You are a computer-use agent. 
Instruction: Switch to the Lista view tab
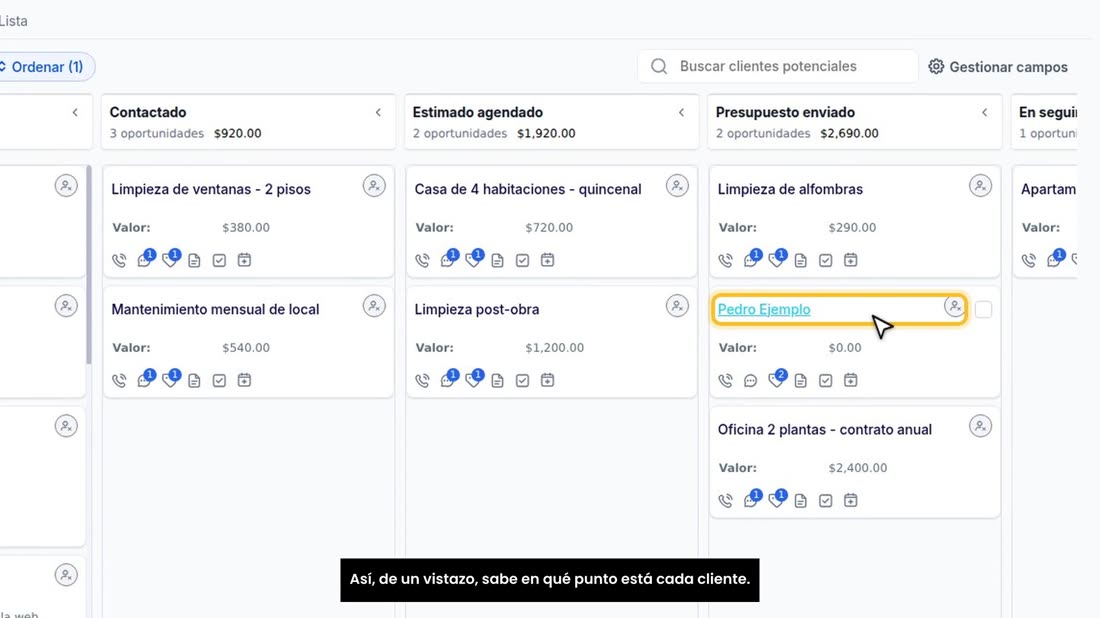pos(13,21)
